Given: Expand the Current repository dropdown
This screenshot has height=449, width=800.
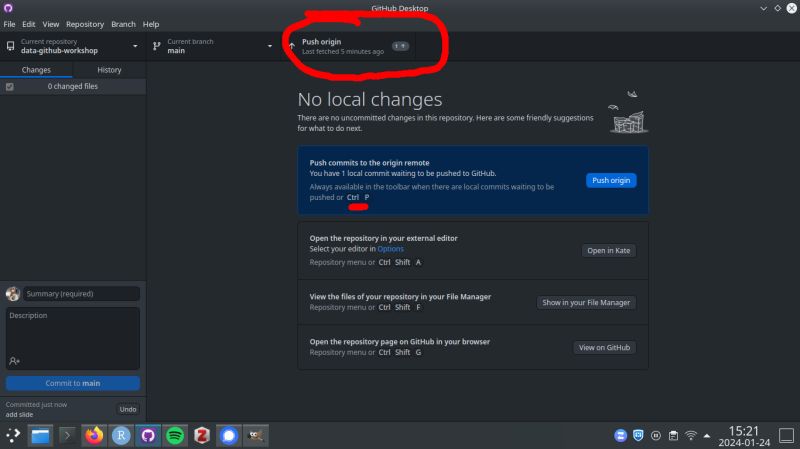Looking at the screenshot, I should point(73,46).
